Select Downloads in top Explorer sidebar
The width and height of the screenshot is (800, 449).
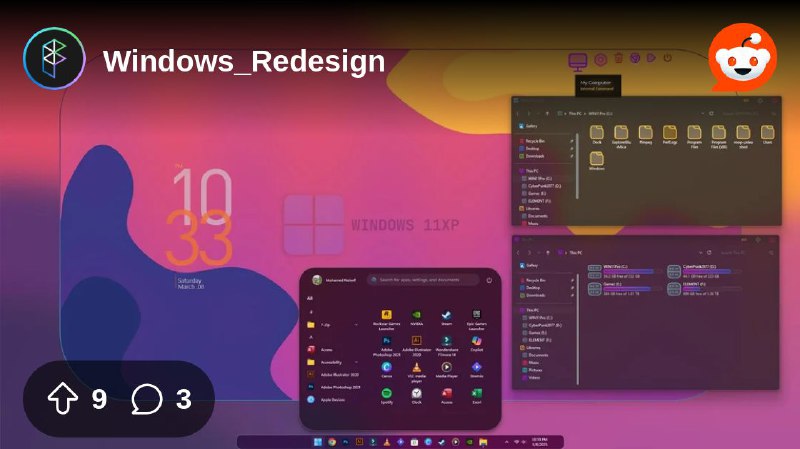point(532,156)
